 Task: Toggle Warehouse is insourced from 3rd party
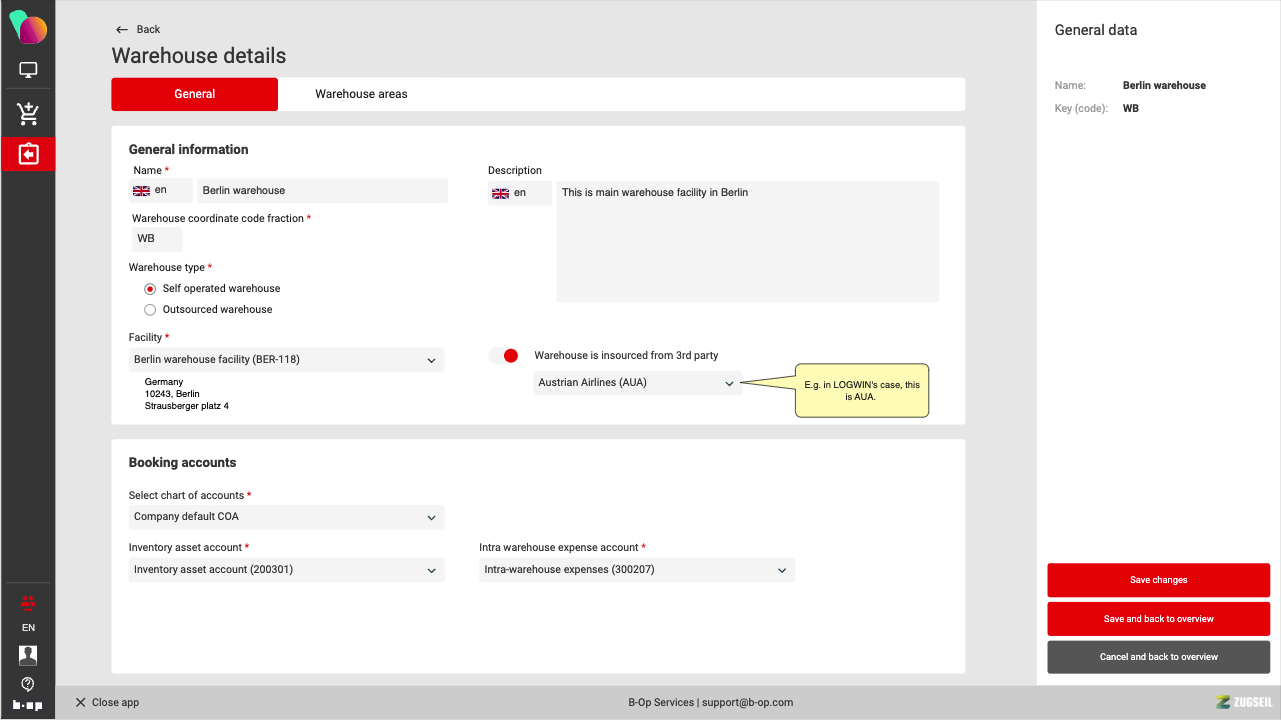(504, 356)
